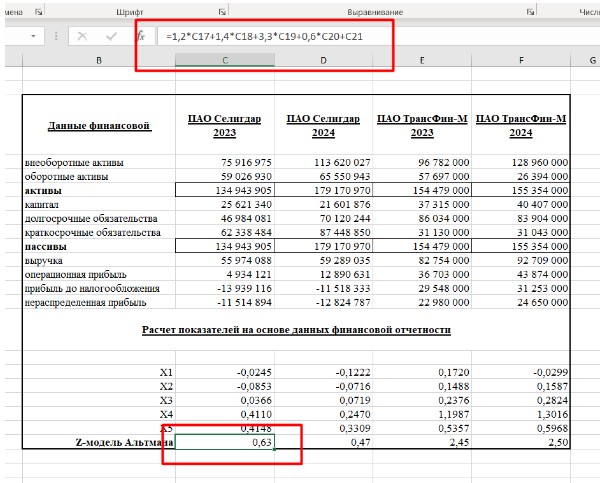The image size is (600, 483).
Task: Click the header cell ПАО Селигдар 2023
Action: pyautogui.click(x=225, y=125)
